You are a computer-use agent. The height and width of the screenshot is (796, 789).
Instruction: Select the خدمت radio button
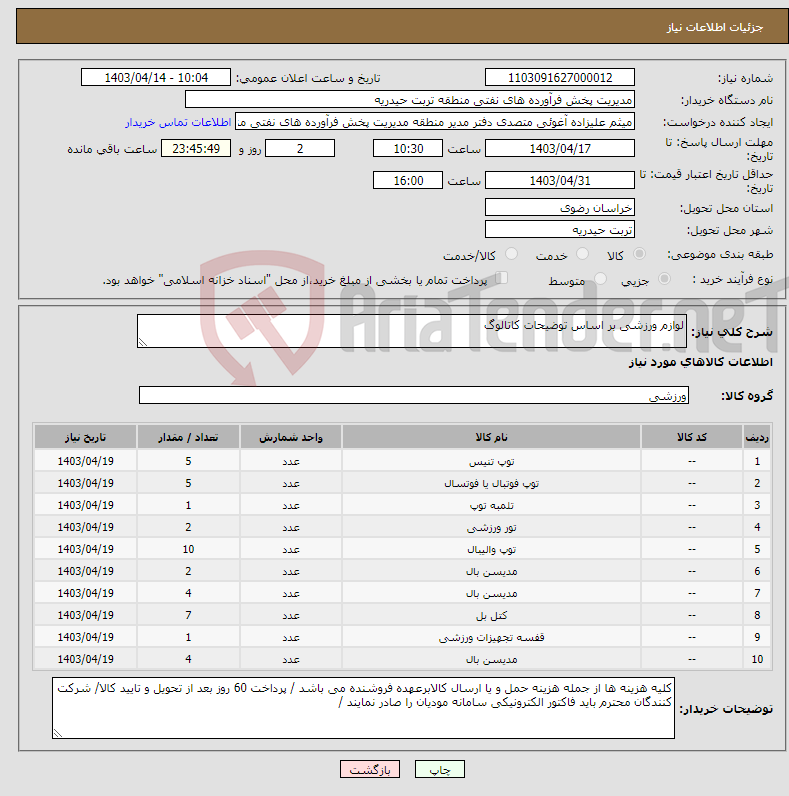click(582, 254)
